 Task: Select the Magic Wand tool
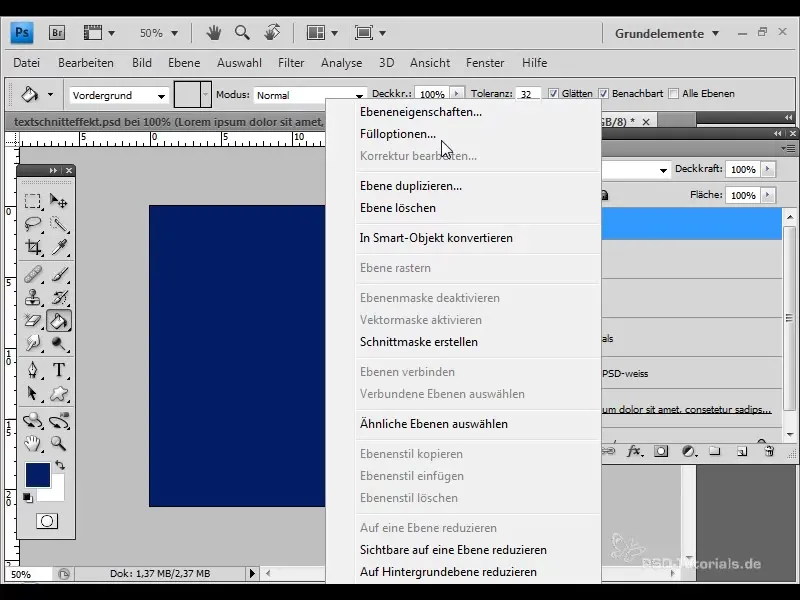click(59, 224)
